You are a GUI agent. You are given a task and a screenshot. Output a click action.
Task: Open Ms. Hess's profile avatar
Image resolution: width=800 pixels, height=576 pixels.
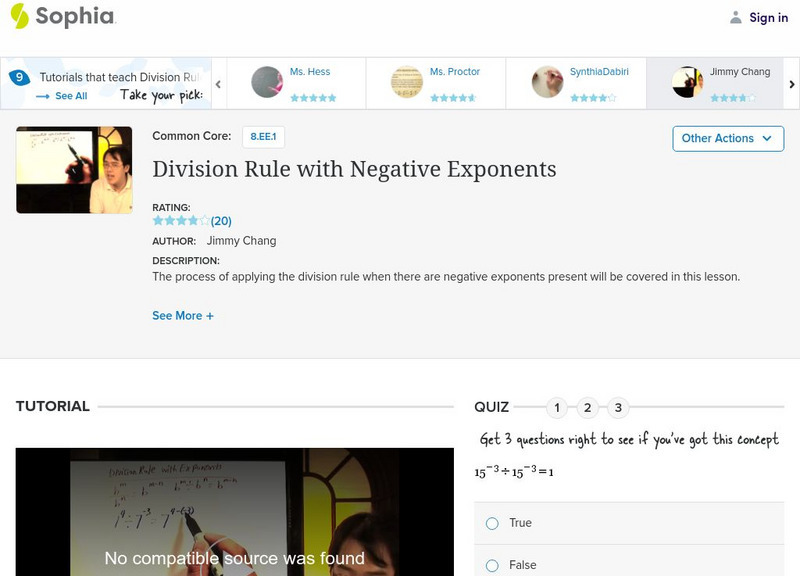(x=265, y=78)
